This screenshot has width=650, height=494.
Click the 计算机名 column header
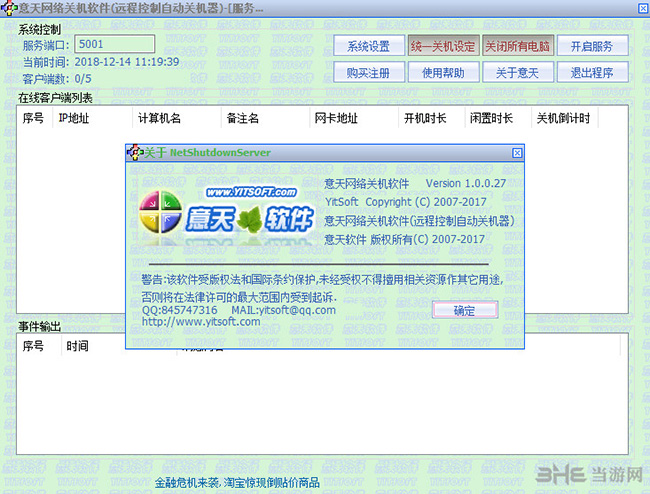coord(177,119)
